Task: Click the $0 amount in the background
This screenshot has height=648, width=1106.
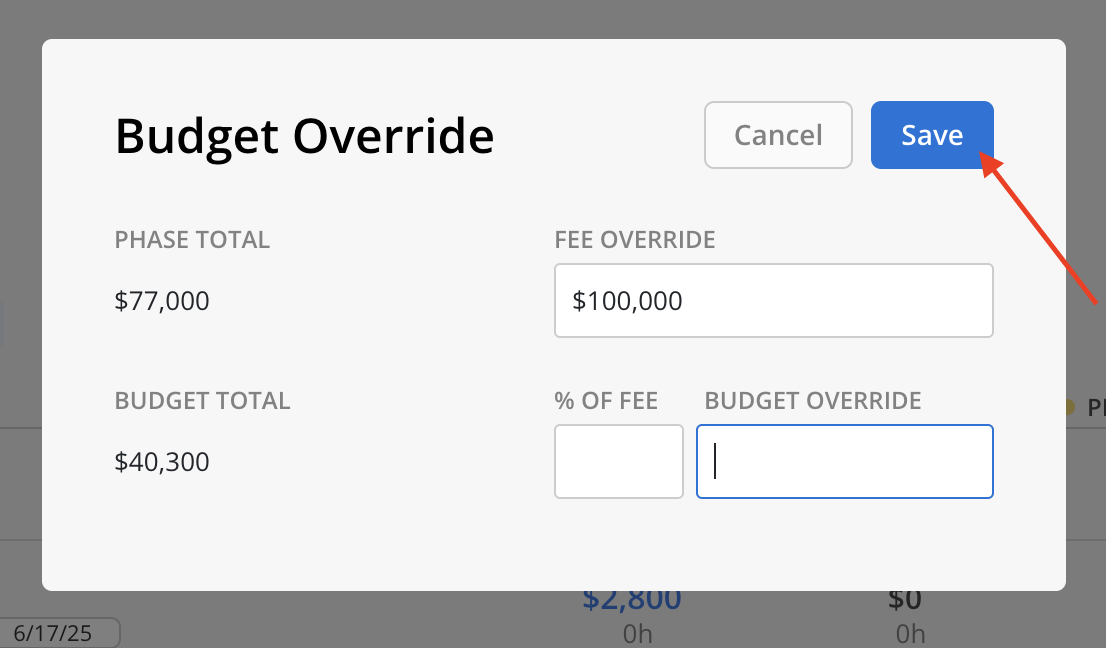Action: (x=905, y=600)
